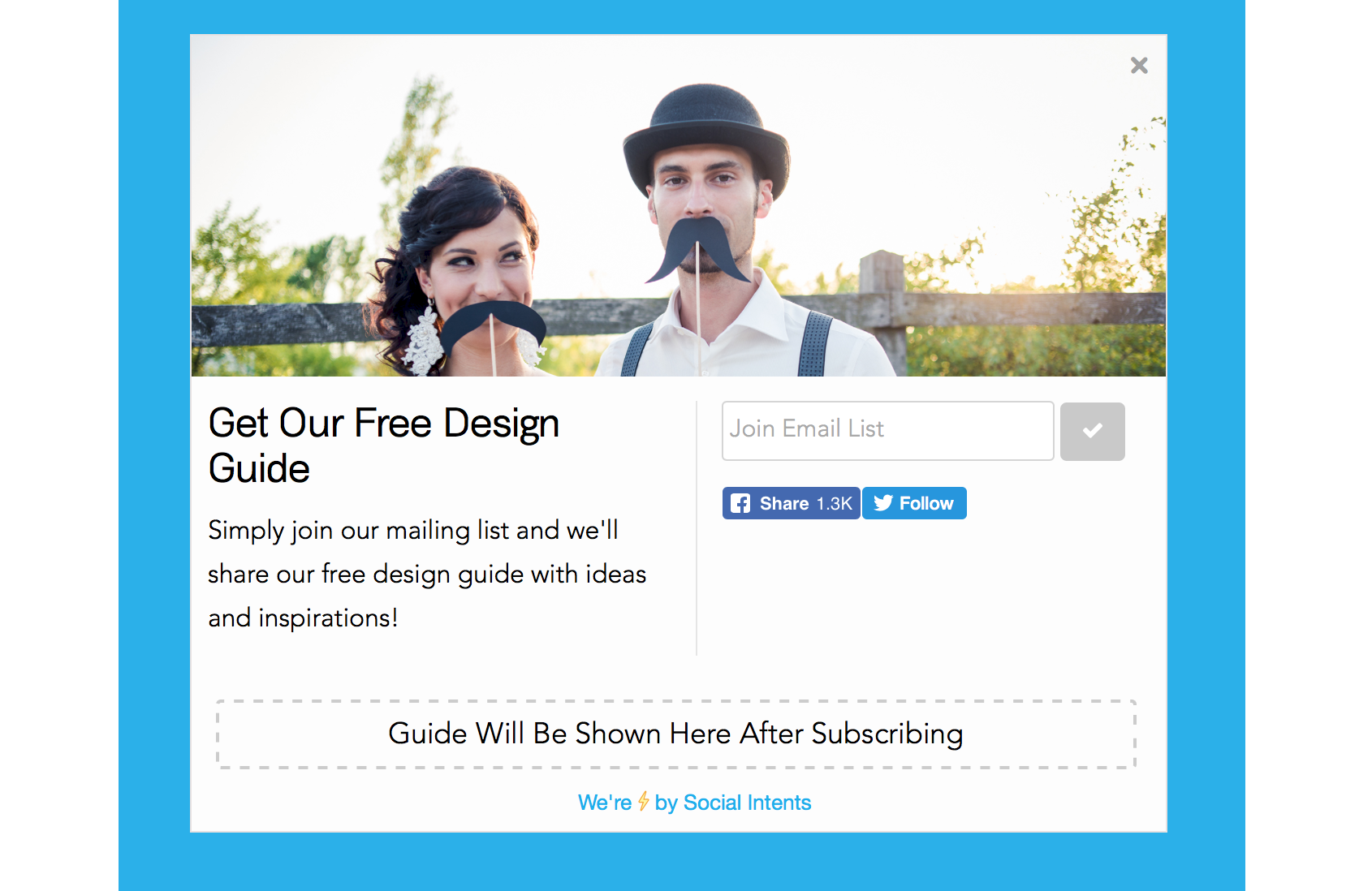Click the man's paper moustache prop

(698, 248)
